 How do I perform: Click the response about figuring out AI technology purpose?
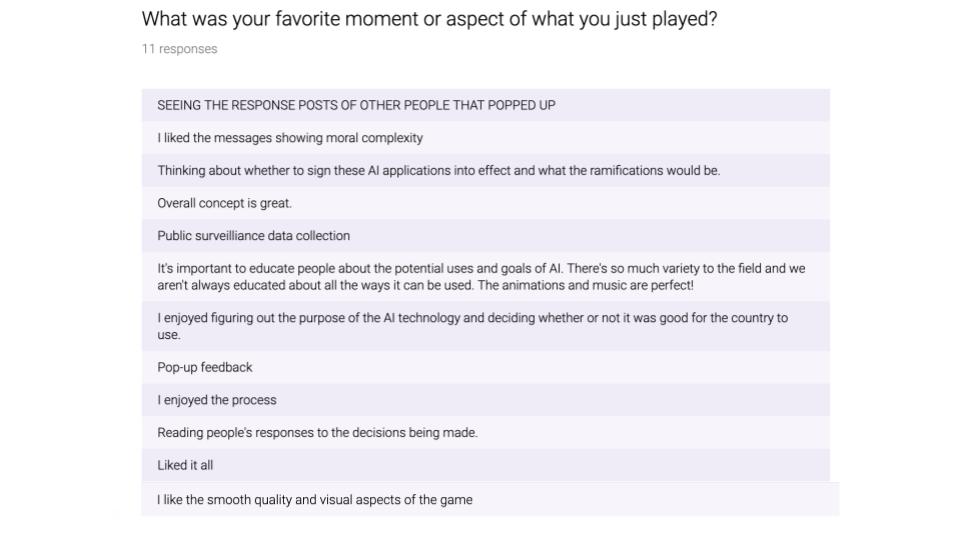point(486,326)
